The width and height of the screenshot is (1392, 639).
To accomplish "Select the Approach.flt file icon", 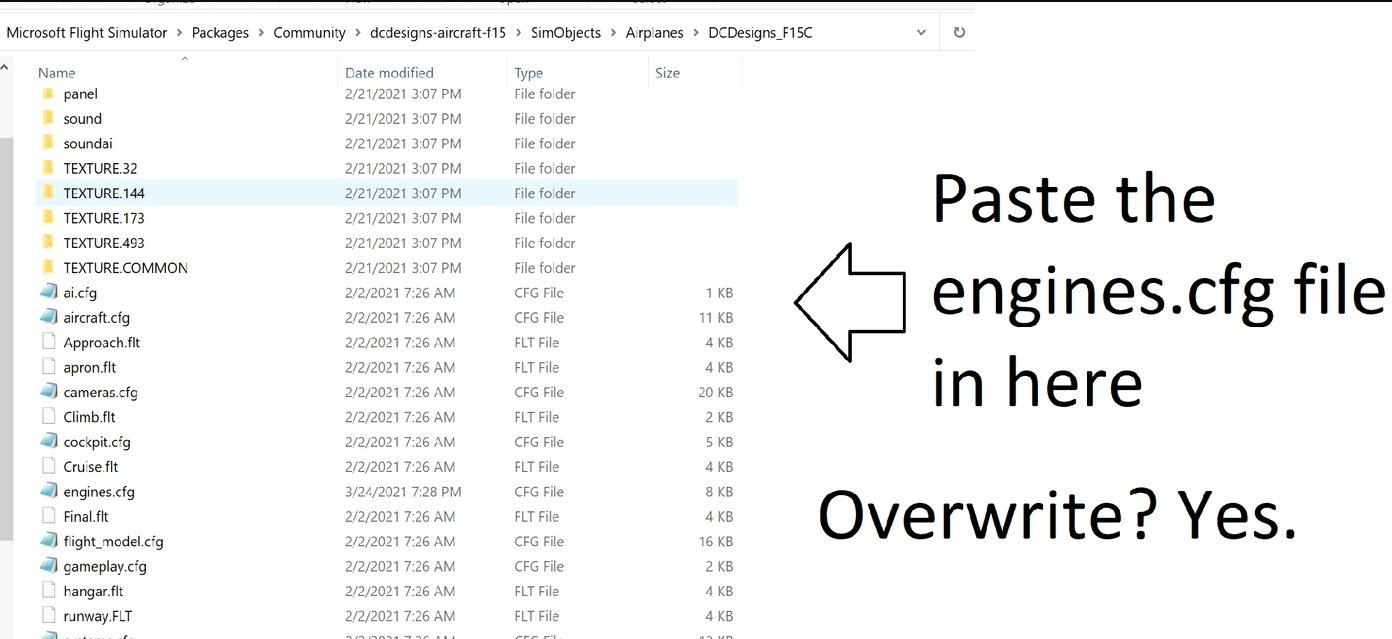I will click(48, 342).
